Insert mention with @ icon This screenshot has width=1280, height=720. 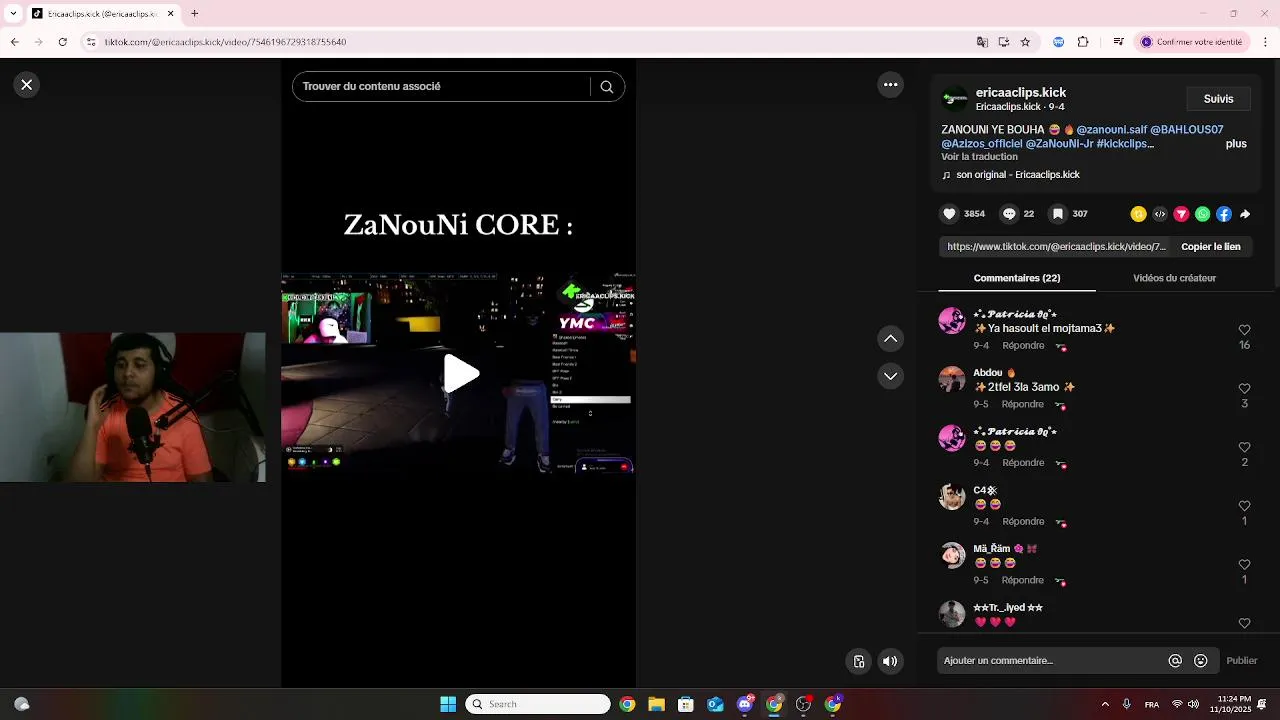[1175, 661]
